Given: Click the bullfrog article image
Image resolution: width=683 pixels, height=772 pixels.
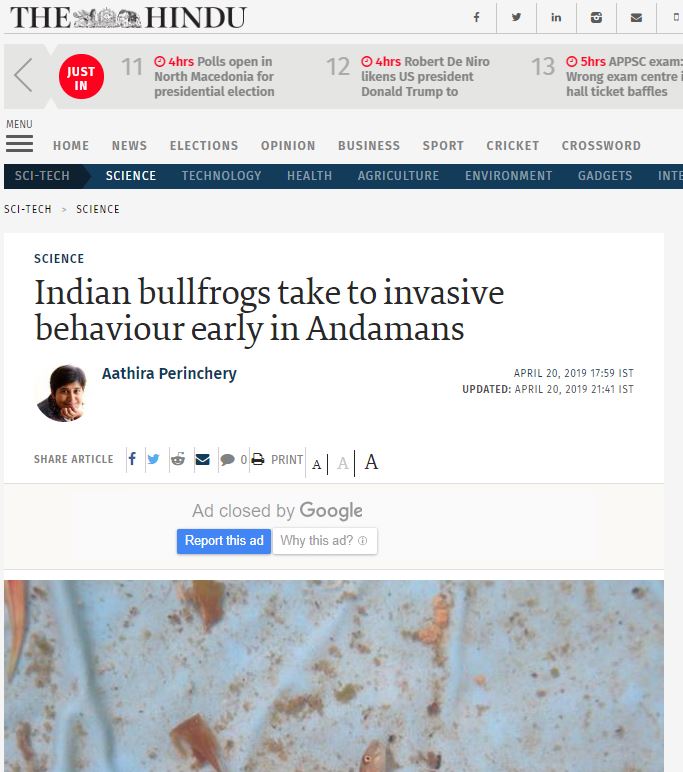Looking at the screenshot, I should (x=334, y=676).
